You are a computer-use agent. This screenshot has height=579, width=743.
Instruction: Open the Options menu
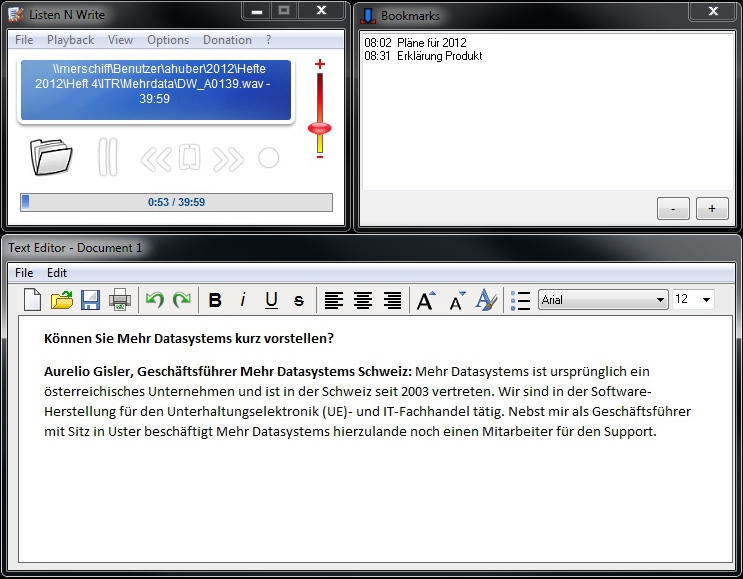point(168,40)
